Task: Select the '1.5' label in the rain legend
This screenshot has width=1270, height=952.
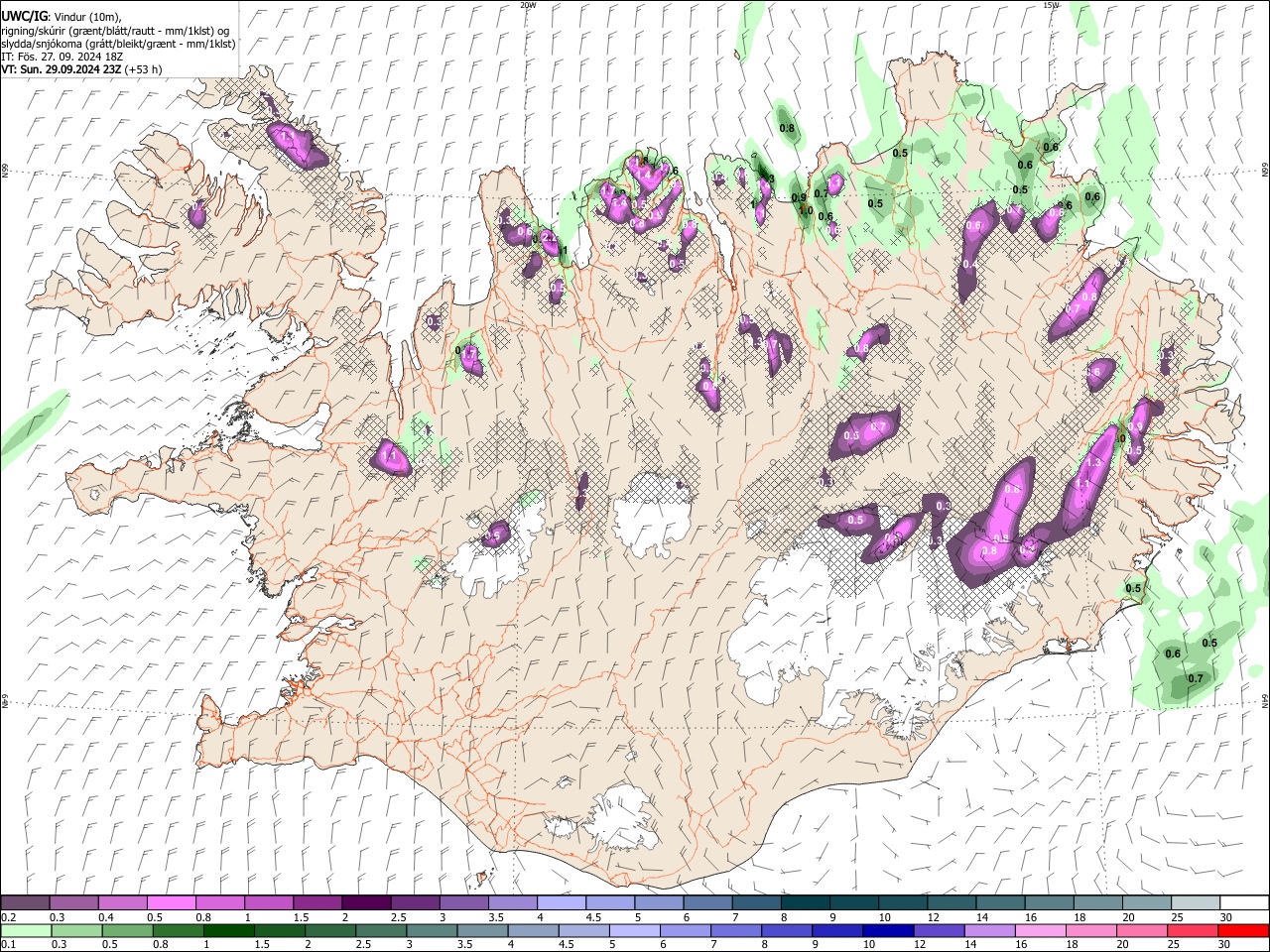Action: (262, 945)
